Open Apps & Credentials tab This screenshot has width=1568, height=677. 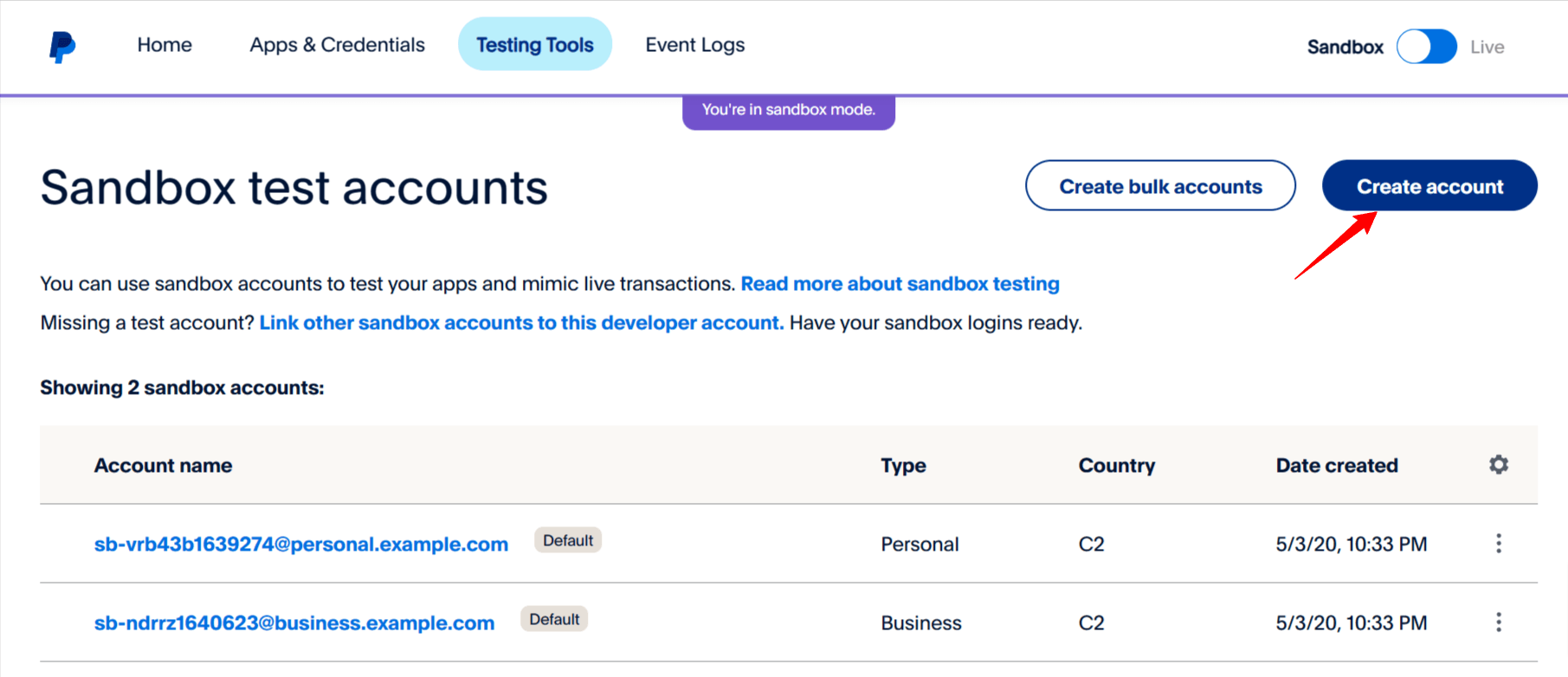pos(337,45)
